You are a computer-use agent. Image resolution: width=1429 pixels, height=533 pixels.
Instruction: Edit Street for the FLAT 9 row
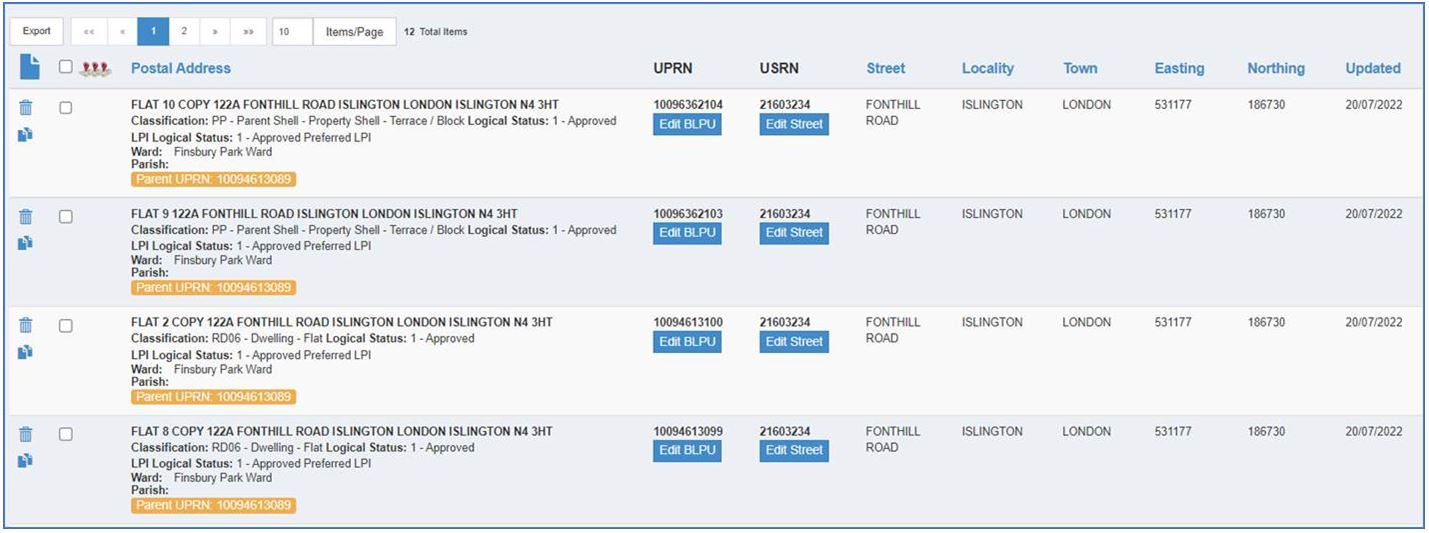coord(794,232)
